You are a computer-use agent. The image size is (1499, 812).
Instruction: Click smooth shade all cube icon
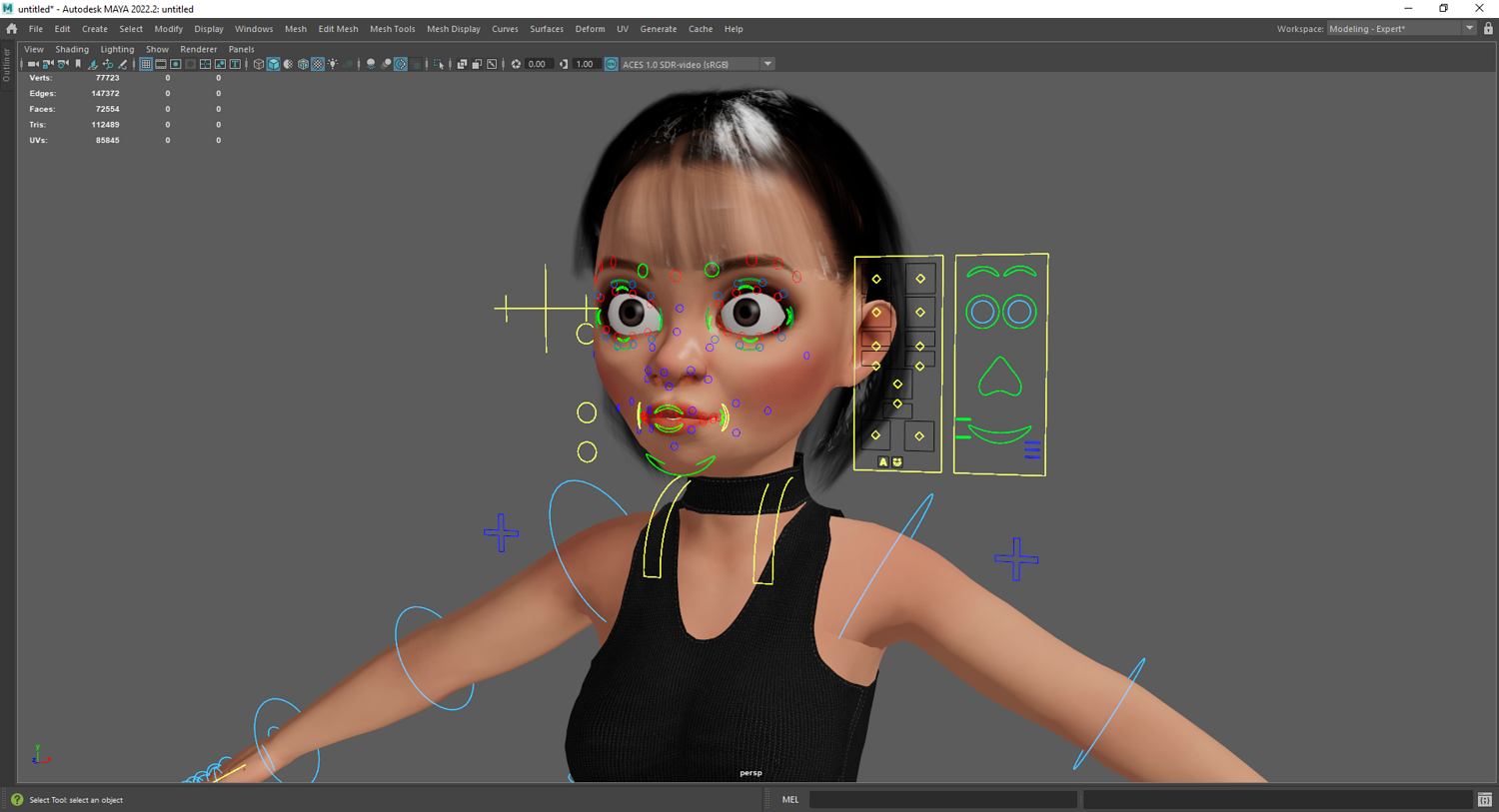coord(274,64)
